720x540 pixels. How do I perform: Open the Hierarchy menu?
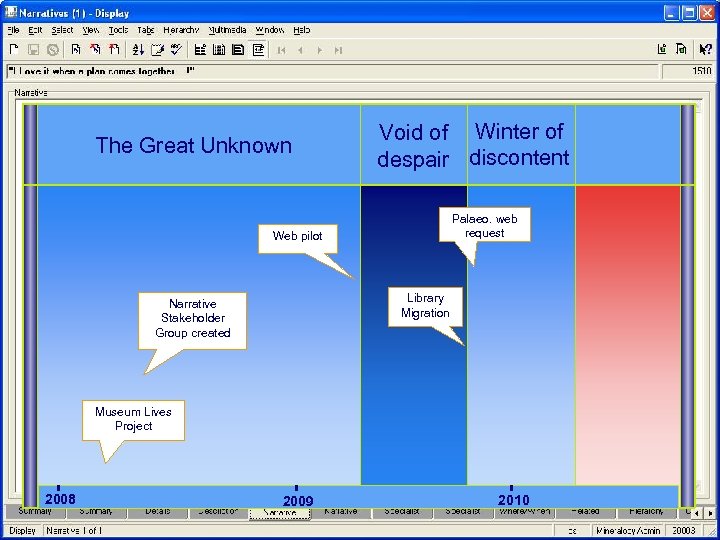click(181, 30)
